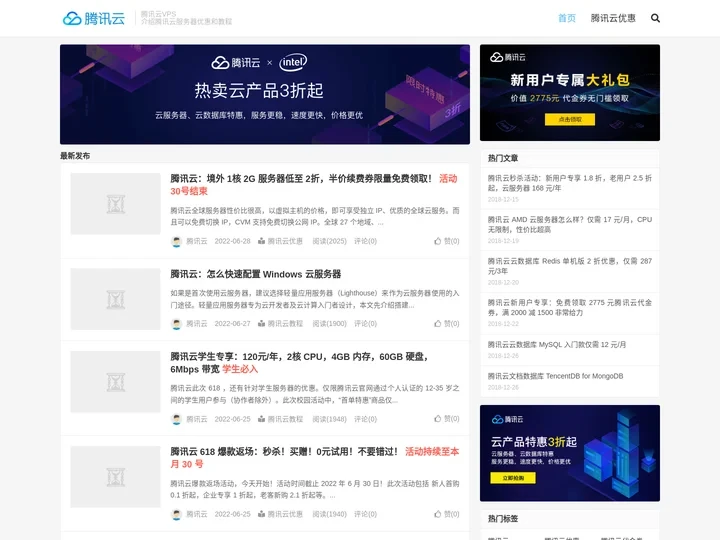720x540 pixels.
Task: Click site subtitle 介绍腾讯云服务器优惠和教程
Action: tap(186, 22)
